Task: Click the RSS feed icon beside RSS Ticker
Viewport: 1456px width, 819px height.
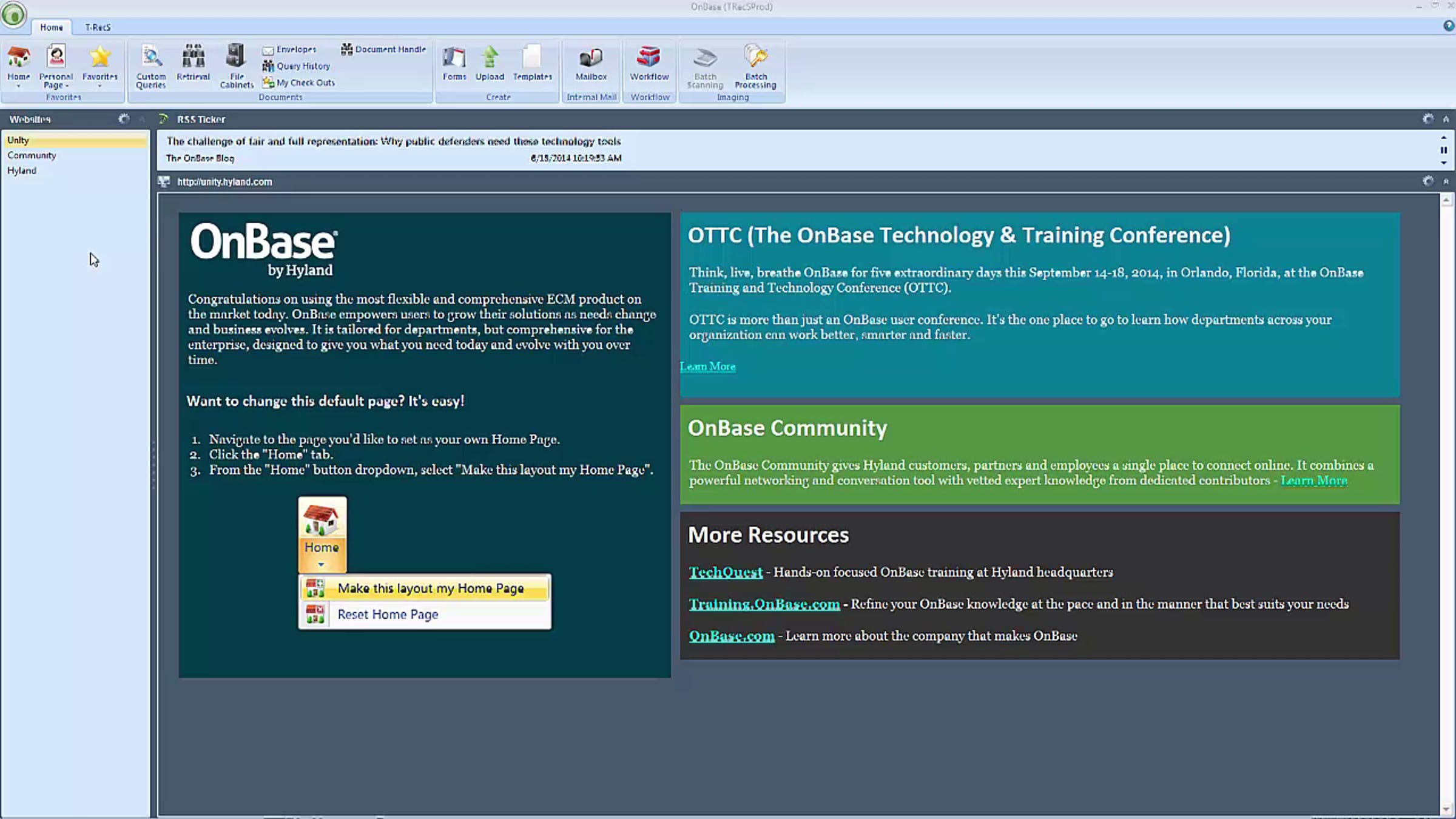Action: click(164, 119)
